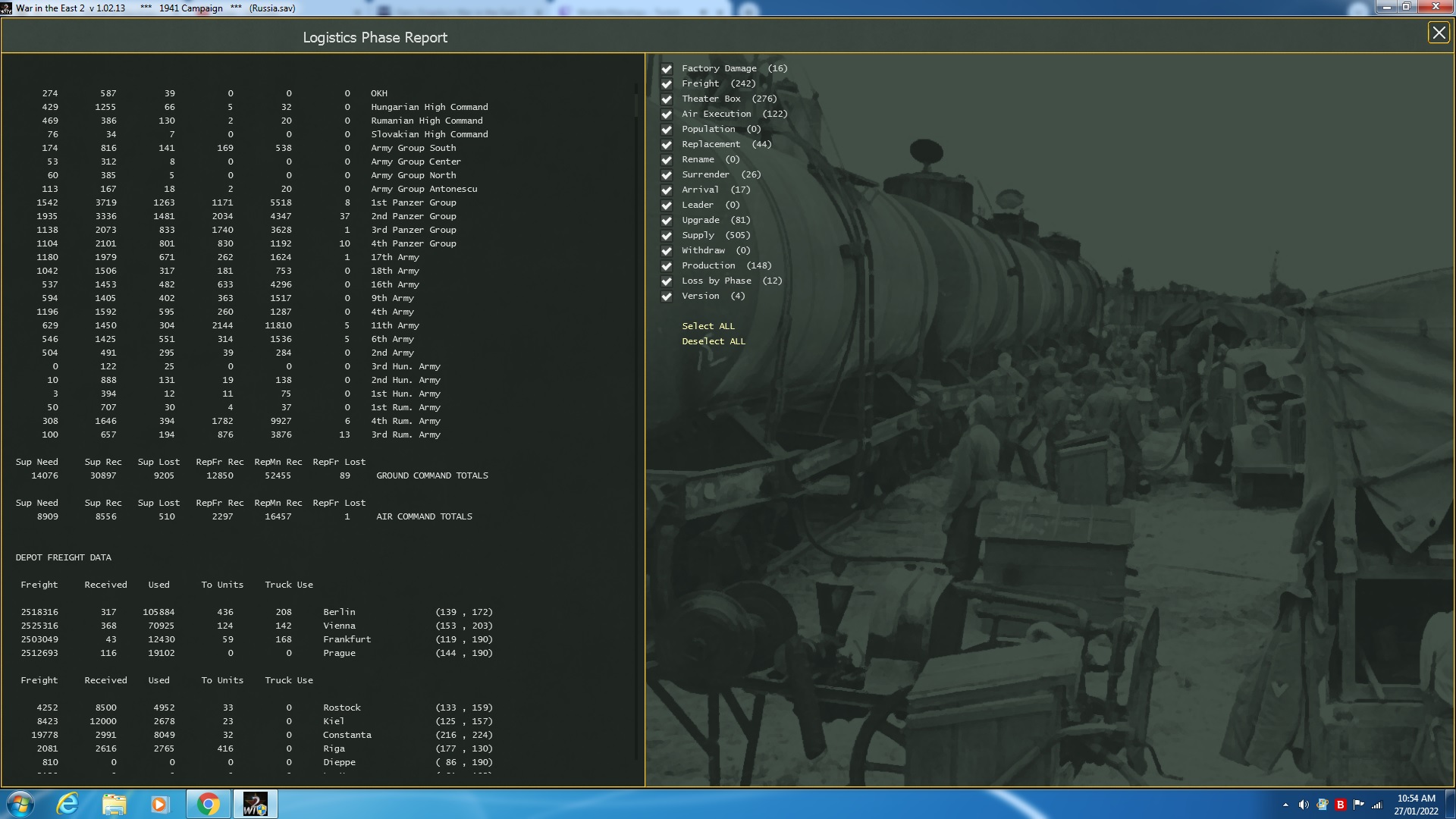Open the volume speaker tray icon
The height and width of the screenshot is (819, 1456).
pos(1304,805)
